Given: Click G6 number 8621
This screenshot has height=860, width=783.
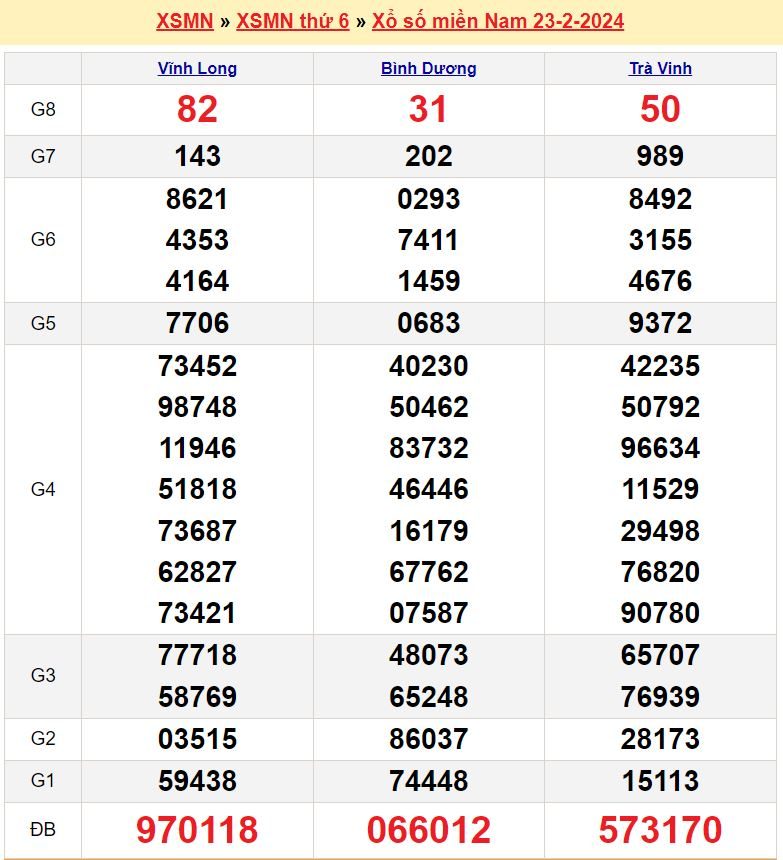Looking at the screenshot, I should tap(197, 199).
